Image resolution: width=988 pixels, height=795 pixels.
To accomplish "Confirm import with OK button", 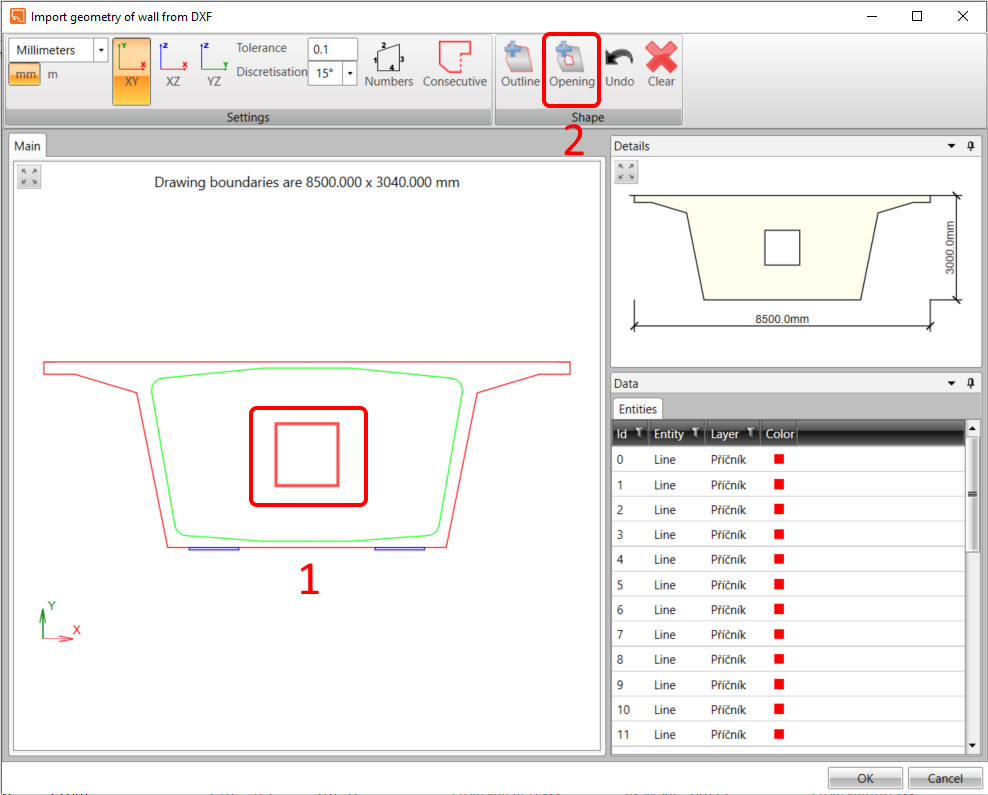I will tap(864, 778).
